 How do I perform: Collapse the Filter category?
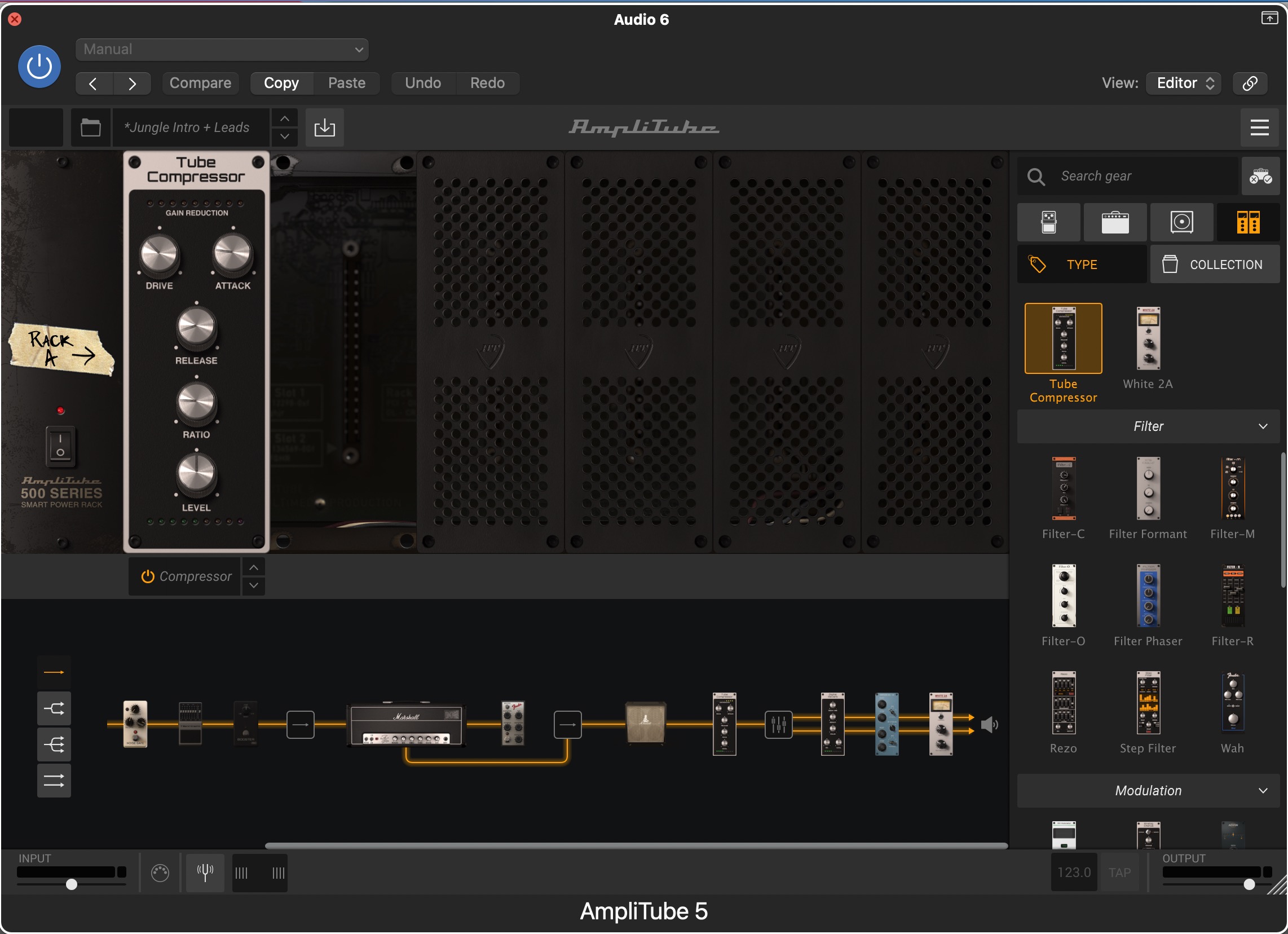click(x=1148, y=426)
